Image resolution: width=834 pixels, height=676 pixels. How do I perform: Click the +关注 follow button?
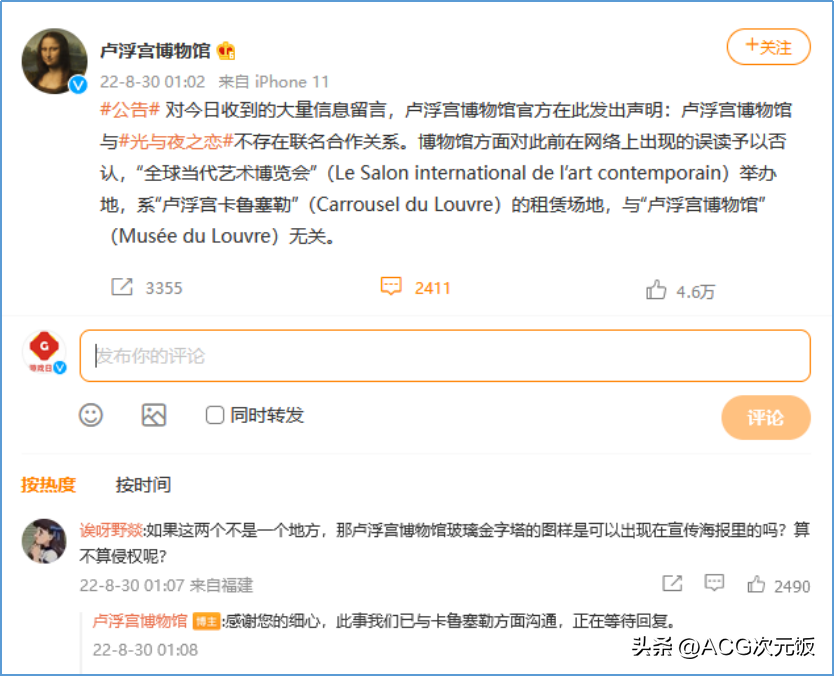pos(769,47)
